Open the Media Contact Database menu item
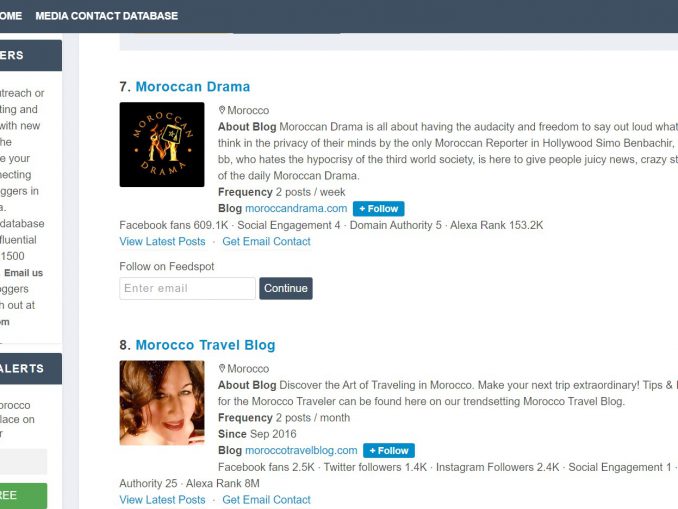 (106, 16)
